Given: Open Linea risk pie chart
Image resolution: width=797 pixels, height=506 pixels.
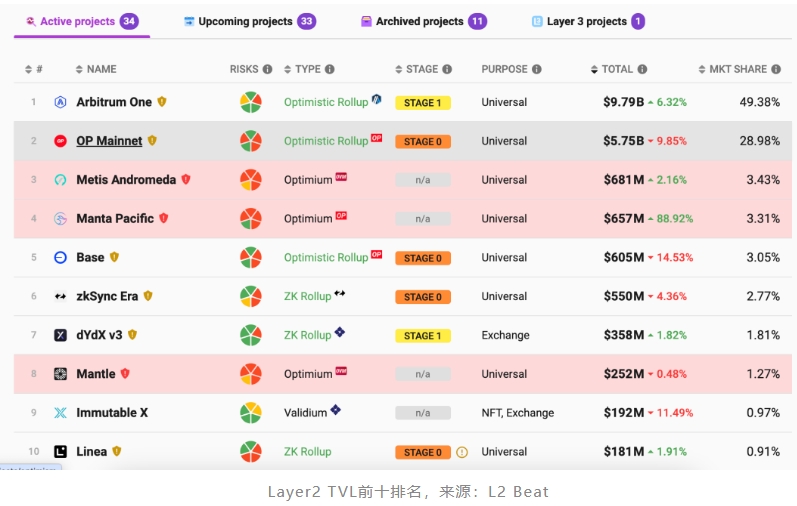Looking at the screenshot, I should pos(251,452).
